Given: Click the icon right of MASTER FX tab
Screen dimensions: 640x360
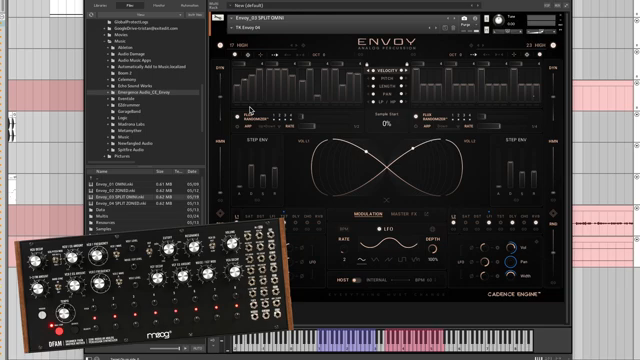Looking at the screenshot, I should click(427, 214).
